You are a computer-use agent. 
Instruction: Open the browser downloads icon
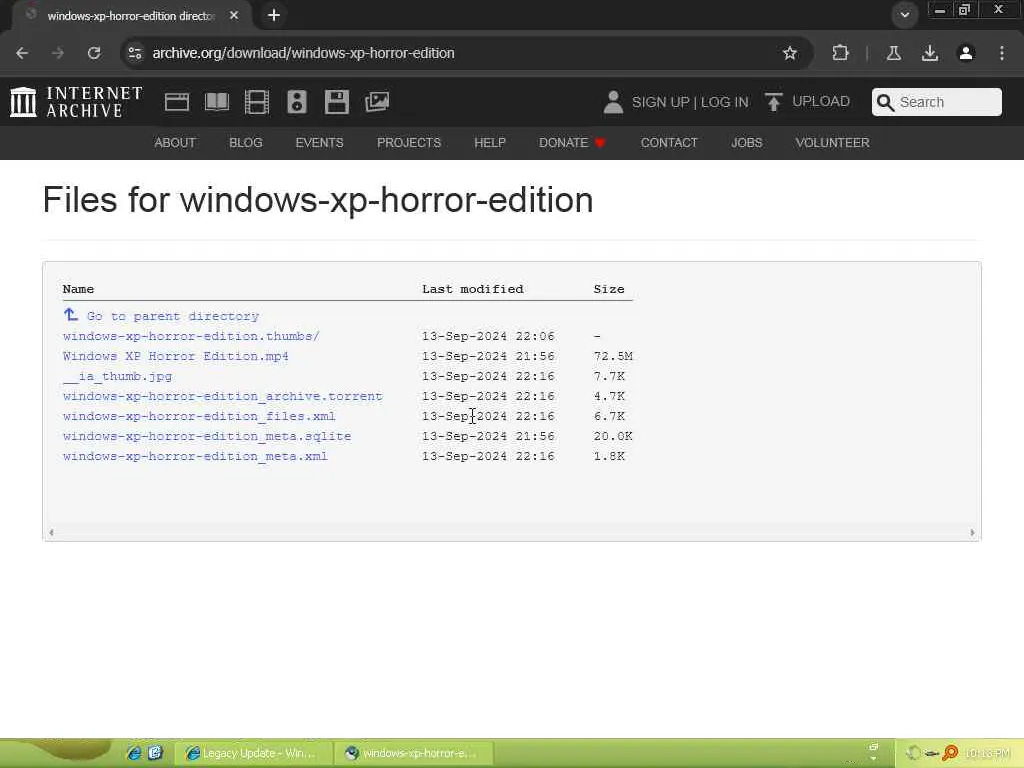click(x=929, y=53)
